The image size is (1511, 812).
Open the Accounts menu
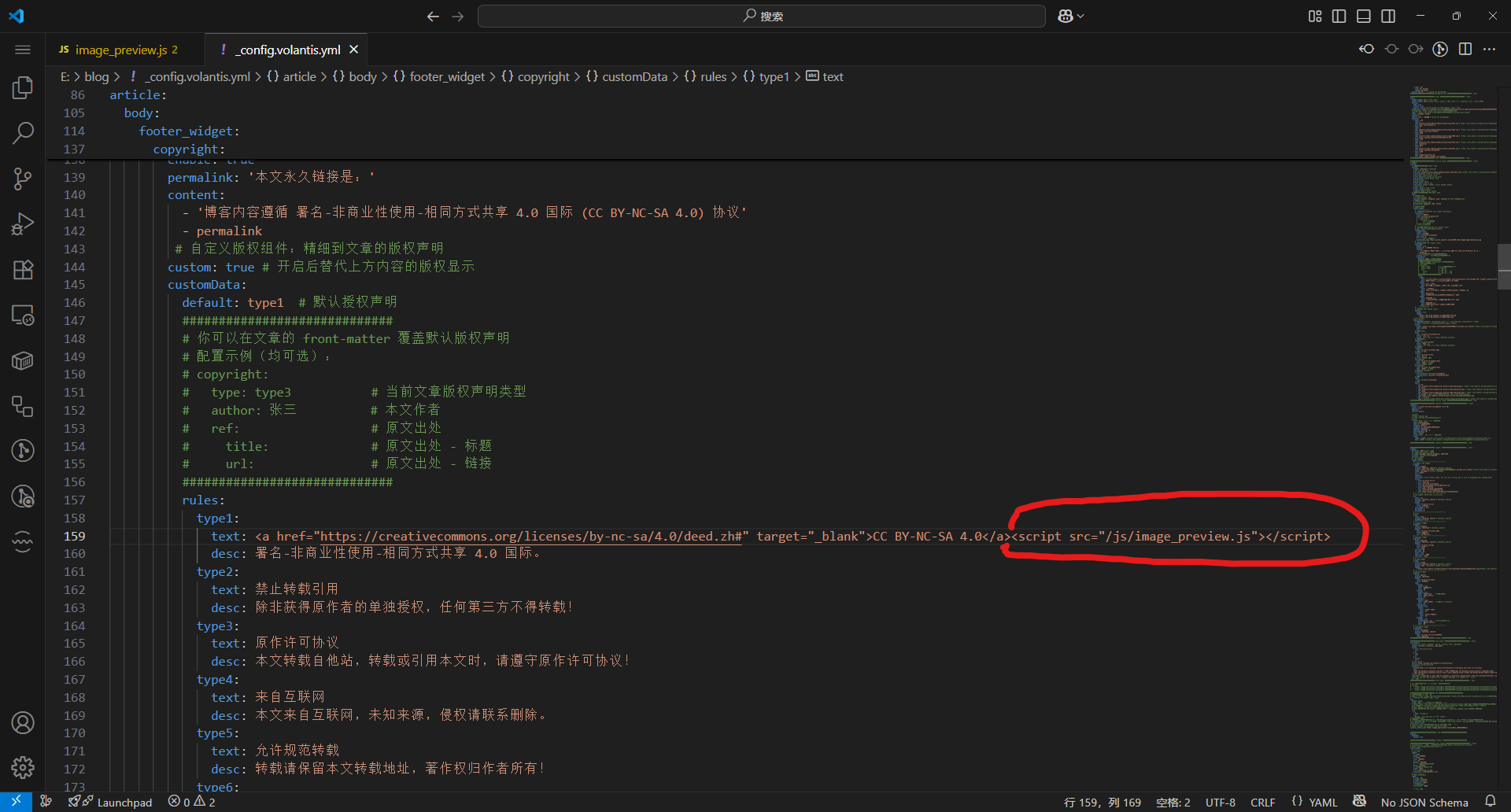coord(23,722)
